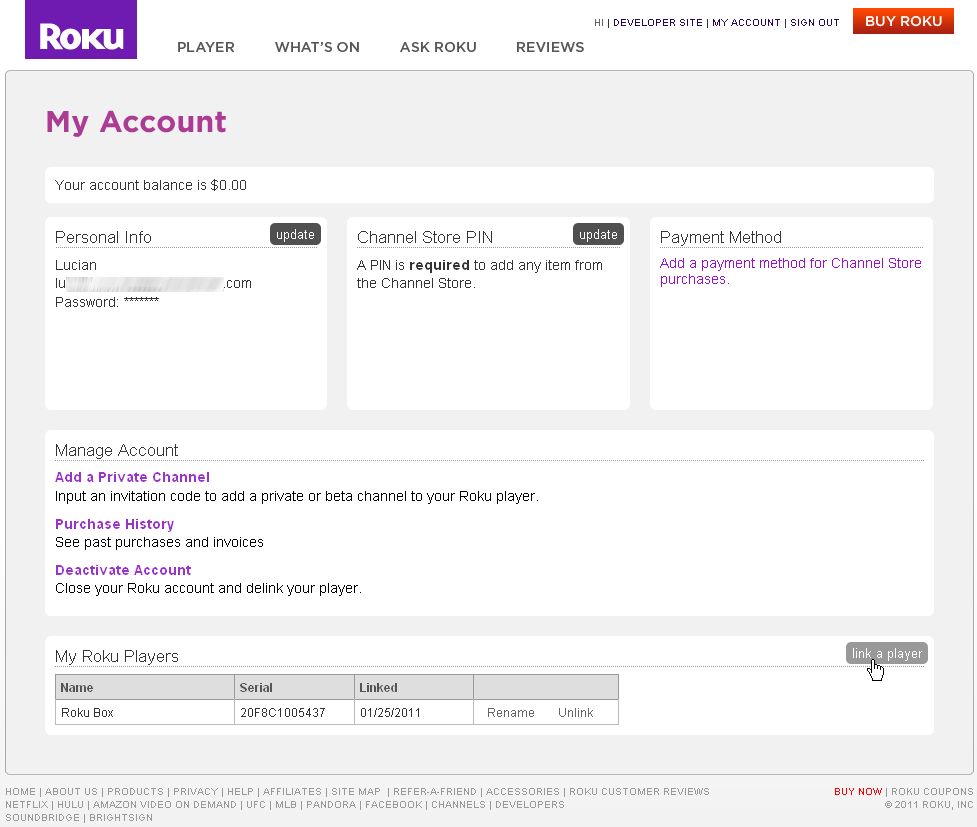The height and width of the screenshot is (827, 977).
Task: Open the SITE MAP footer link
Action: point(356,791)
